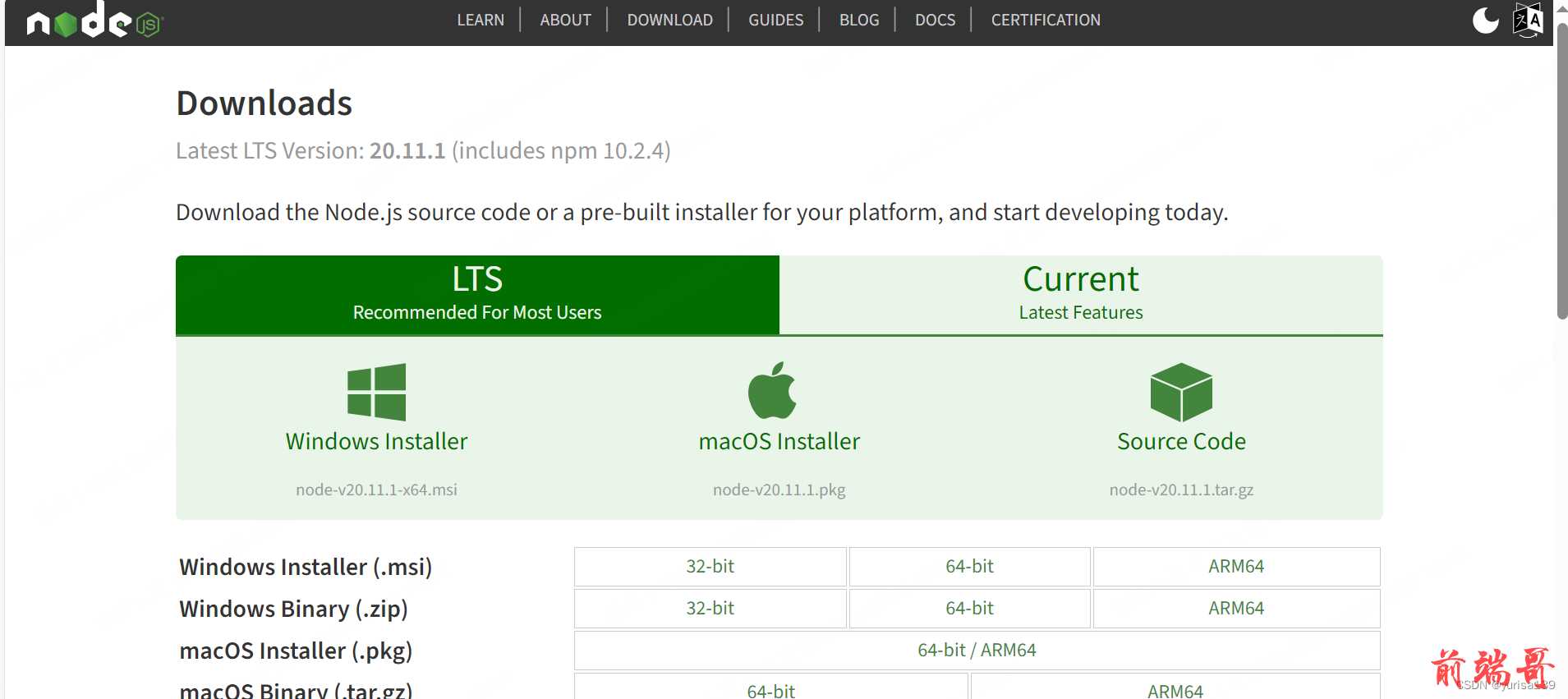
Task: Open the language translation icon
Action: [x=1528, y=20]
